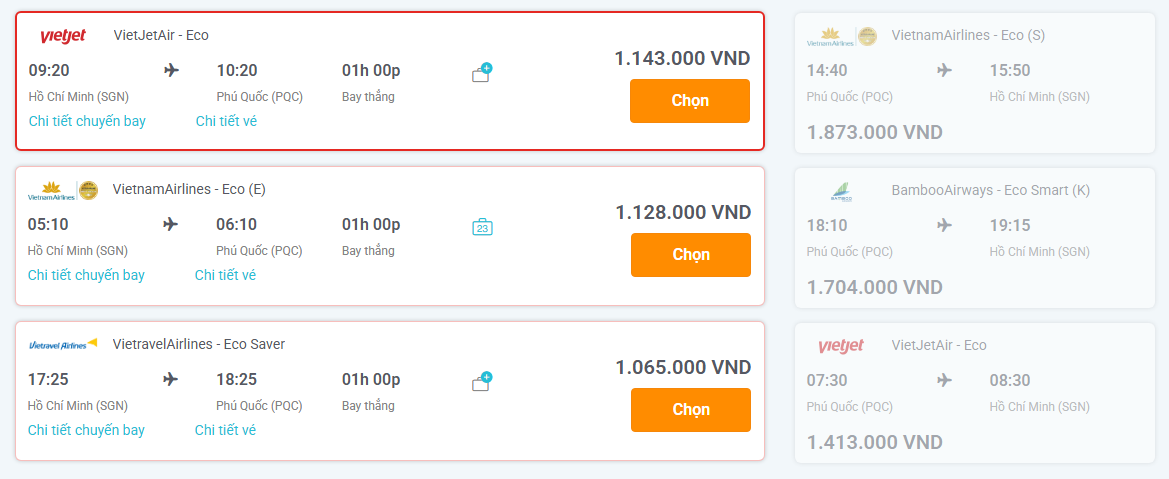
Task: Click the Vietnam Airlines logo on the 05:10 flight
Action: [x=63, y=190]
